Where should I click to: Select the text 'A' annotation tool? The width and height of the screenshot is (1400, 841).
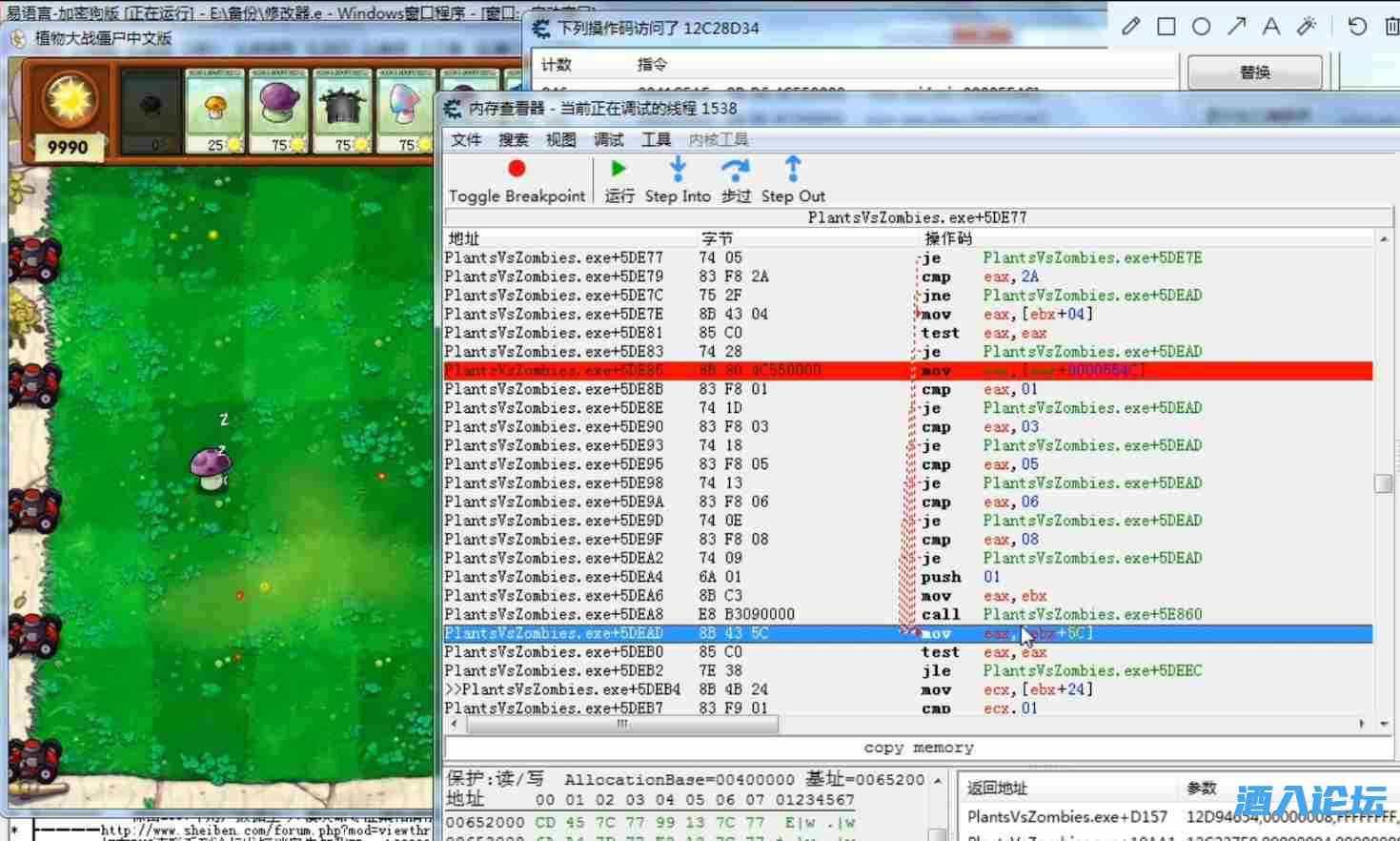[1270, 27]
